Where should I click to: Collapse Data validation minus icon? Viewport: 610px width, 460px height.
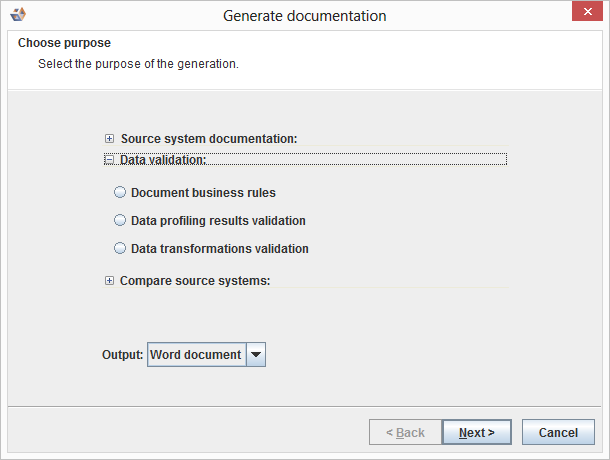point(110,159)
